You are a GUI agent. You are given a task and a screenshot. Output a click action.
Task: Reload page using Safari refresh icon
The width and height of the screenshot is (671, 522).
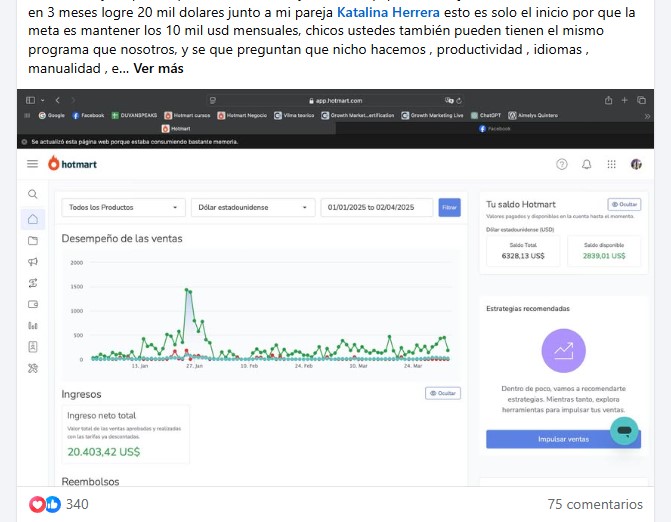point(459,101)
